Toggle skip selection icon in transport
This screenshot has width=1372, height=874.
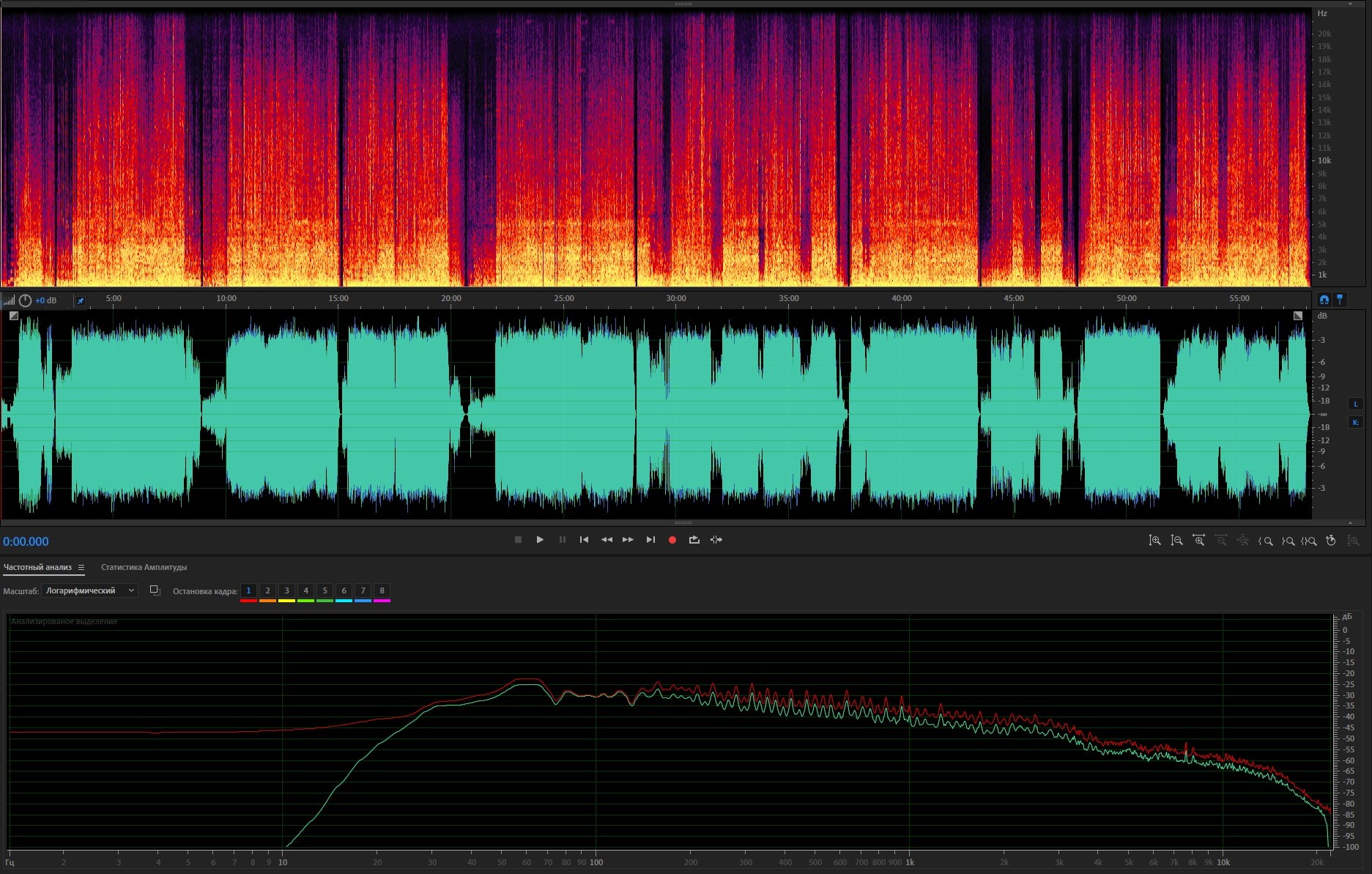[x=716, y=540]
